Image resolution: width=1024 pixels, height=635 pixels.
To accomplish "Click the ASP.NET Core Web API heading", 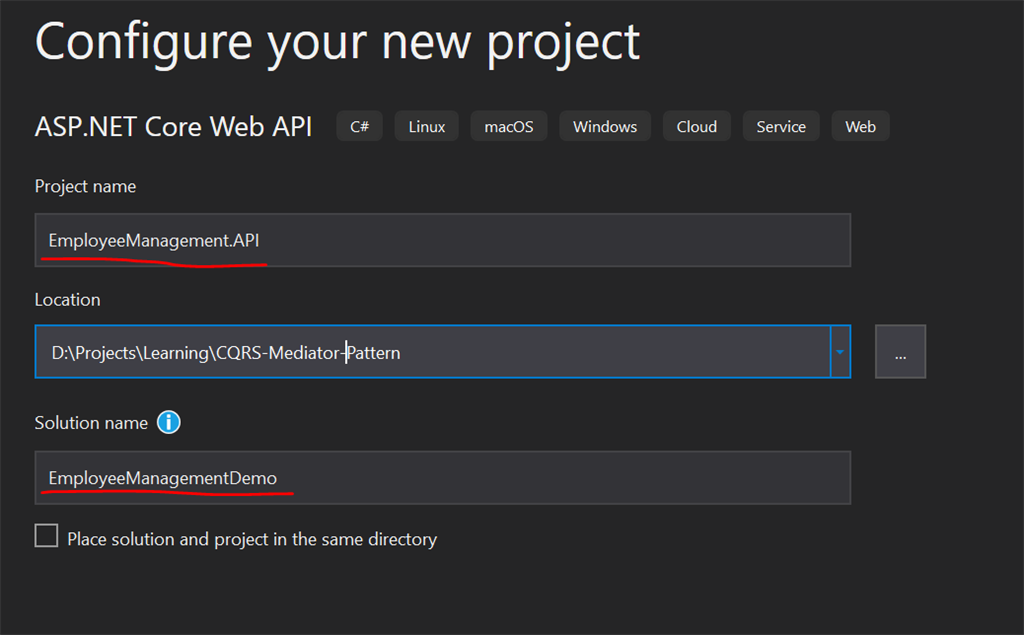I will click(174, 126).
